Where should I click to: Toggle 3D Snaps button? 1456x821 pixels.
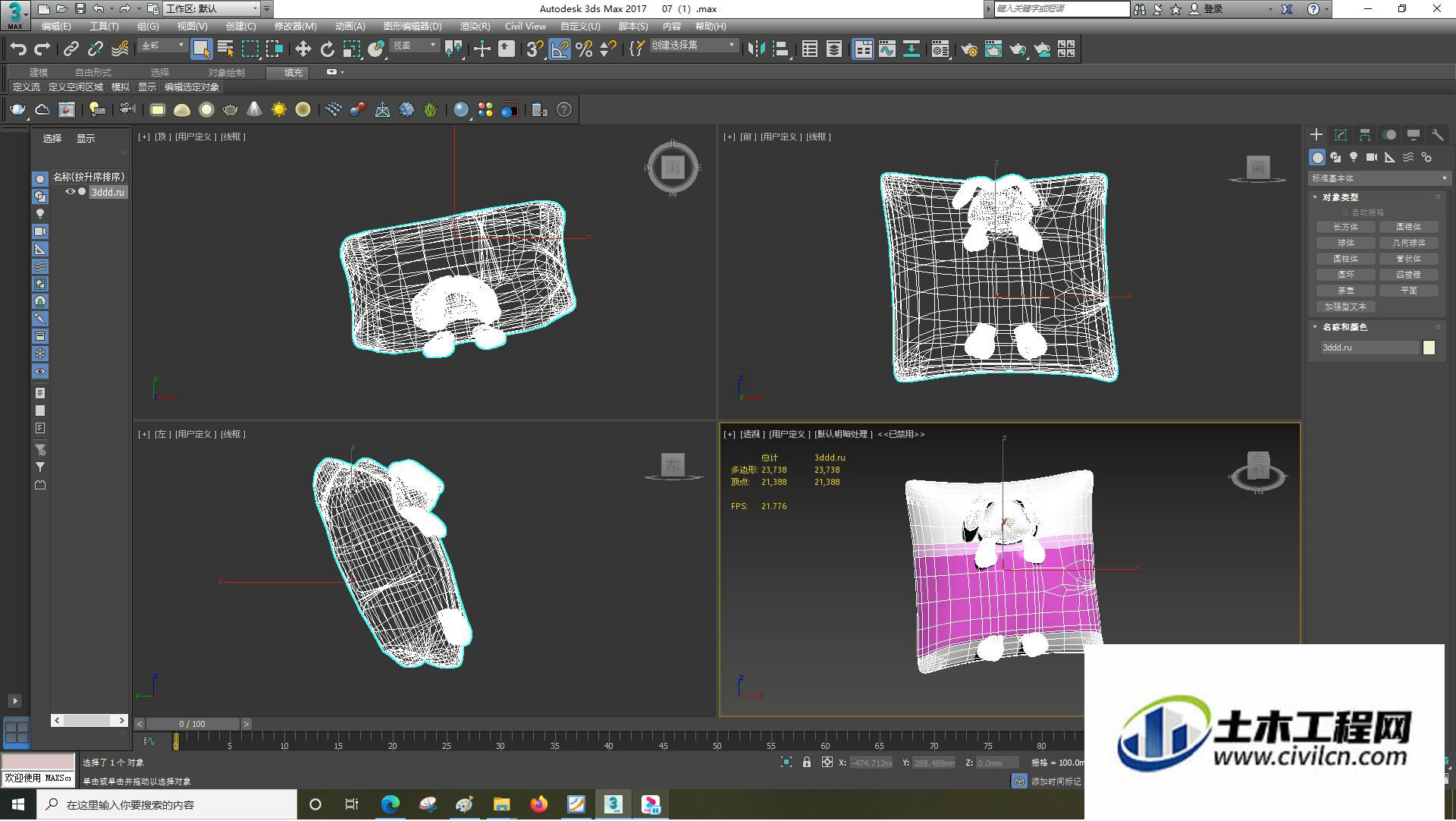535,49
